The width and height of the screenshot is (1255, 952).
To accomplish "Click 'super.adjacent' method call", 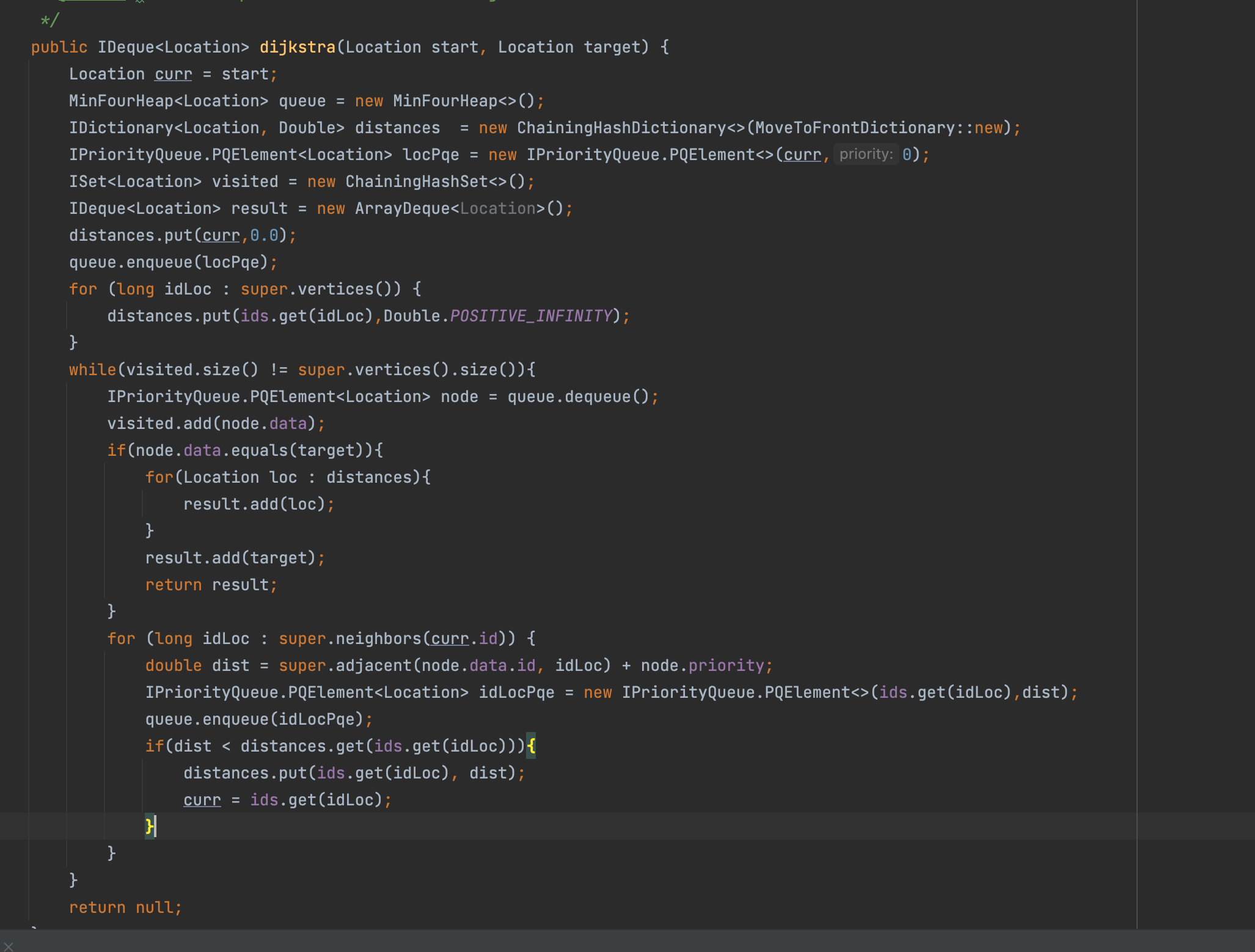I will (345, 665).
